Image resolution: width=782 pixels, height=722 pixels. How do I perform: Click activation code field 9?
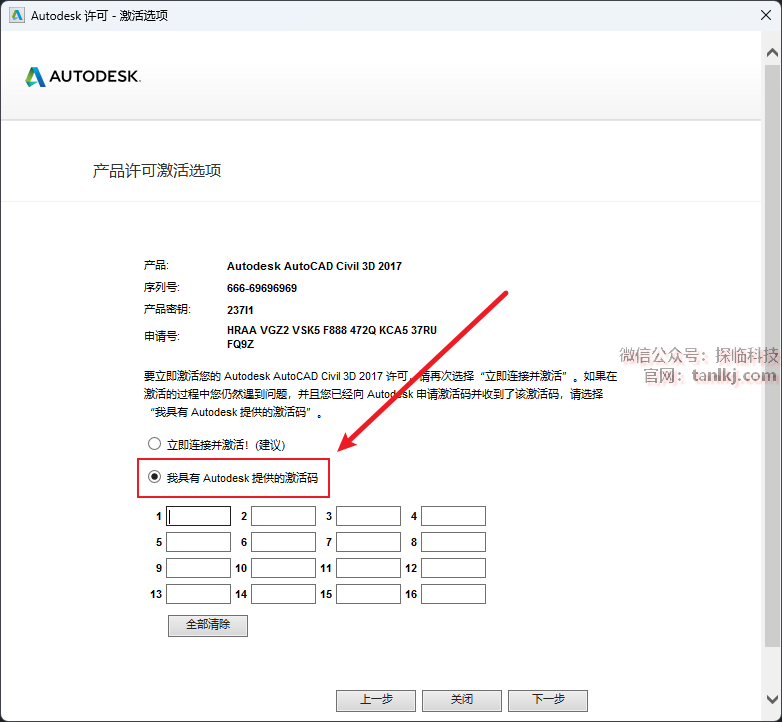coord(198,568)
